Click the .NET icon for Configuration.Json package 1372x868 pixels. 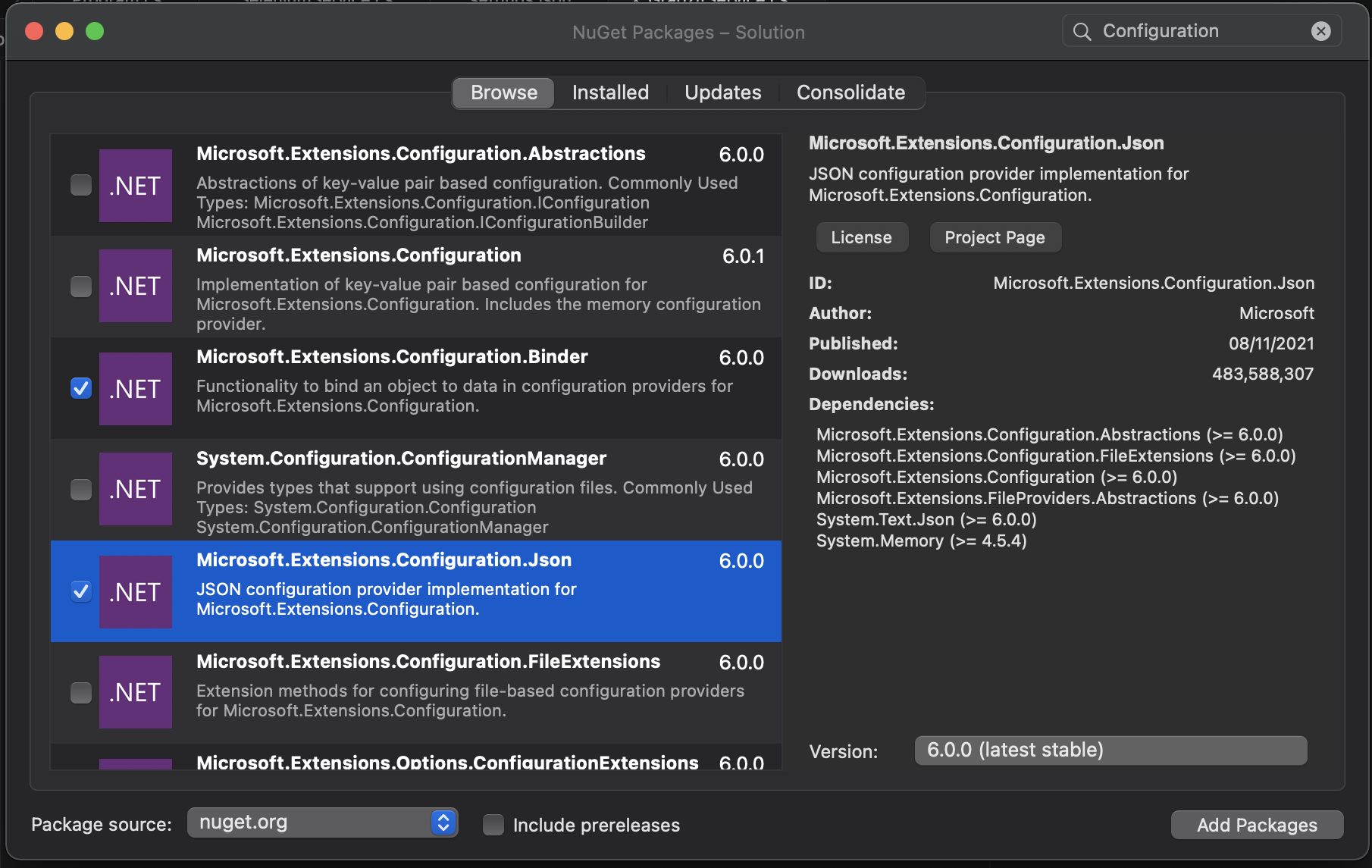[x=135, y=592]
